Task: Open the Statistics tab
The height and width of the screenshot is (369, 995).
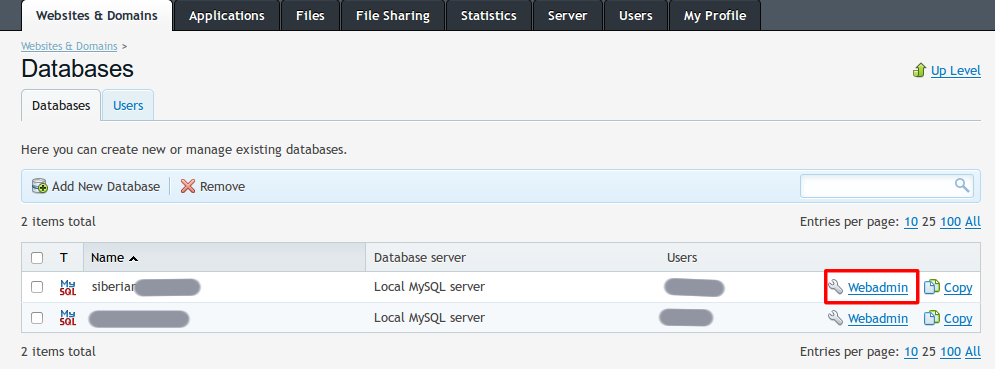Action: pyautogui.click(x=489, y=15)
